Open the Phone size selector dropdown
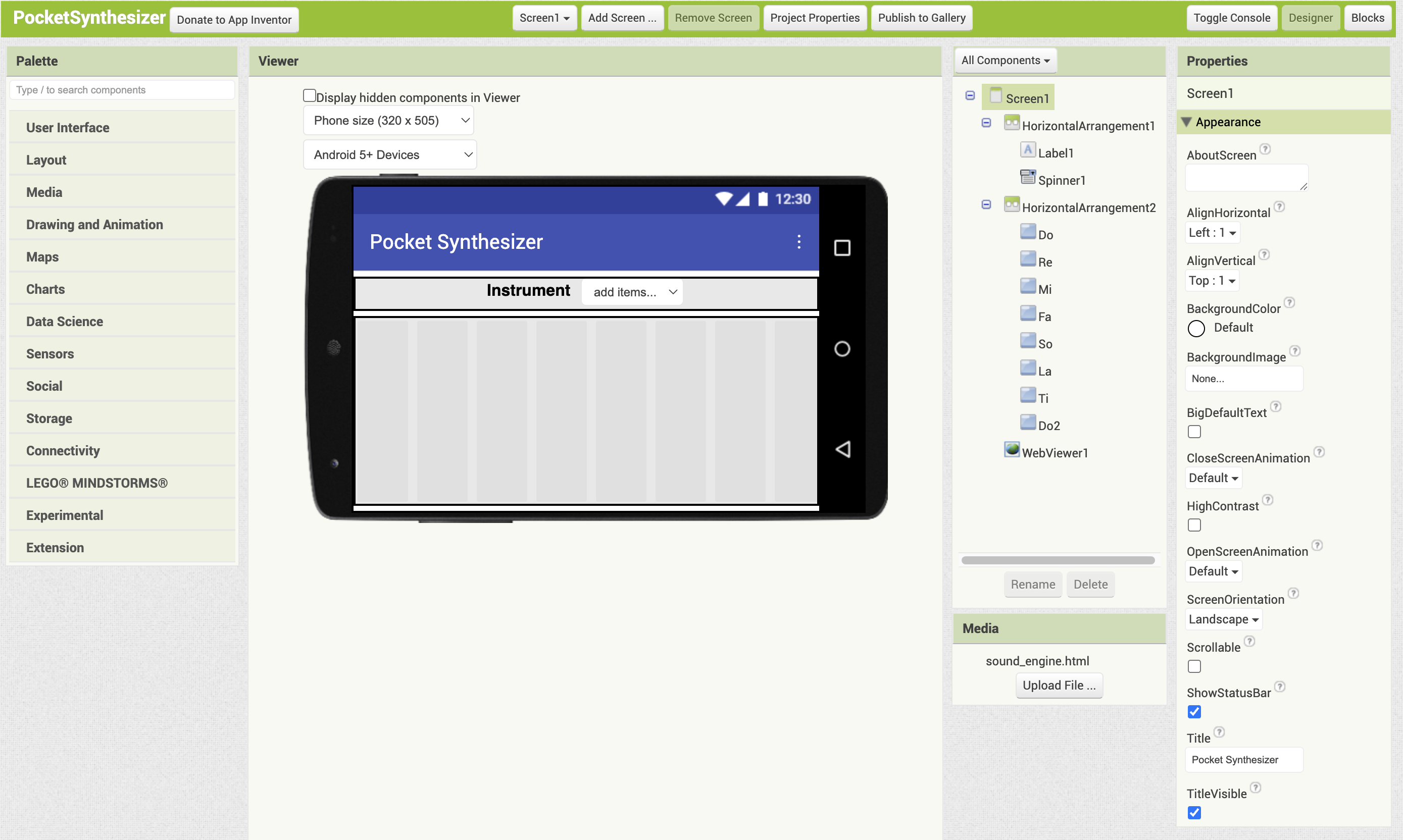 389,121
